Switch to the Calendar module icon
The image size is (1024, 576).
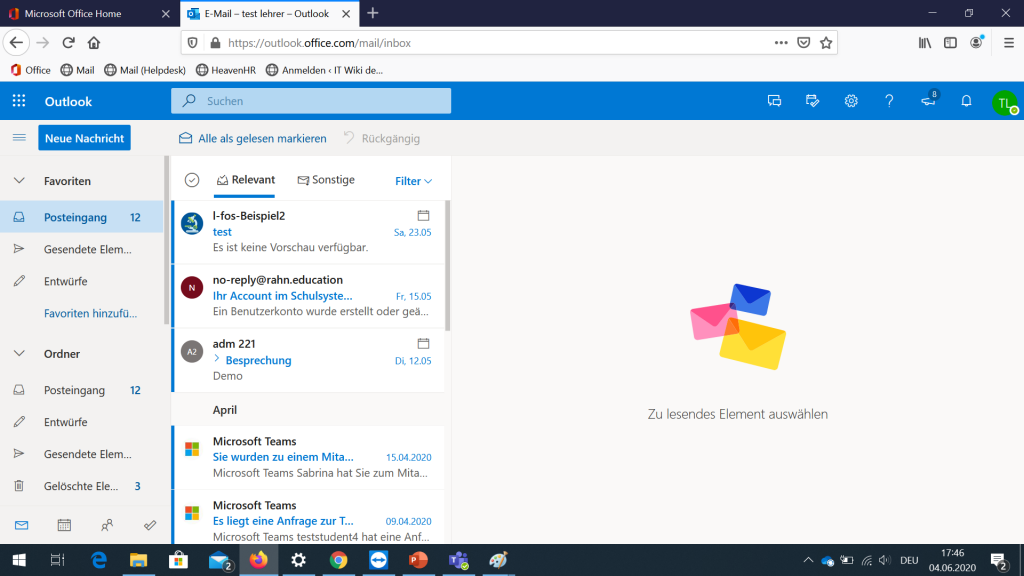point(64,525)
